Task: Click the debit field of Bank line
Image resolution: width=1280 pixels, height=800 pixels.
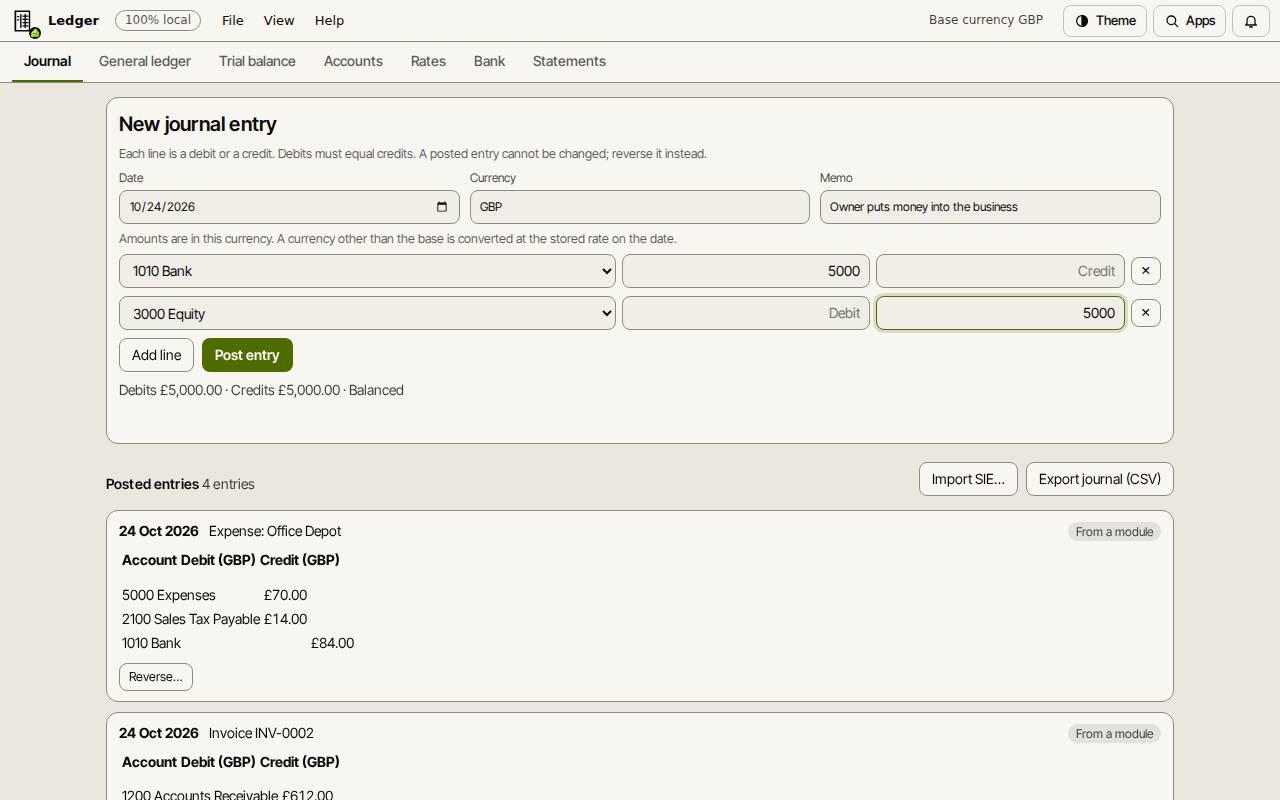Action: (x=746, y=271)
